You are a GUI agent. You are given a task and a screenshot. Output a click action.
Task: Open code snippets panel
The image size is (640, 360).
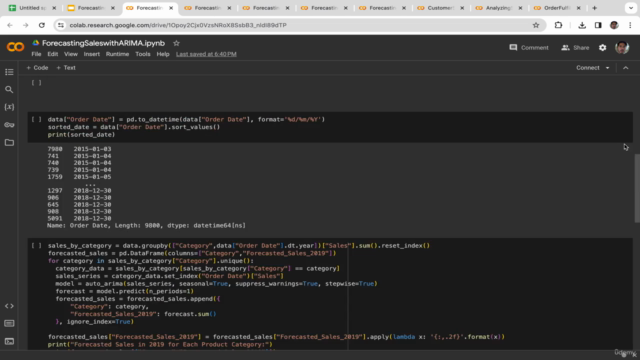(x=9, y=306)
